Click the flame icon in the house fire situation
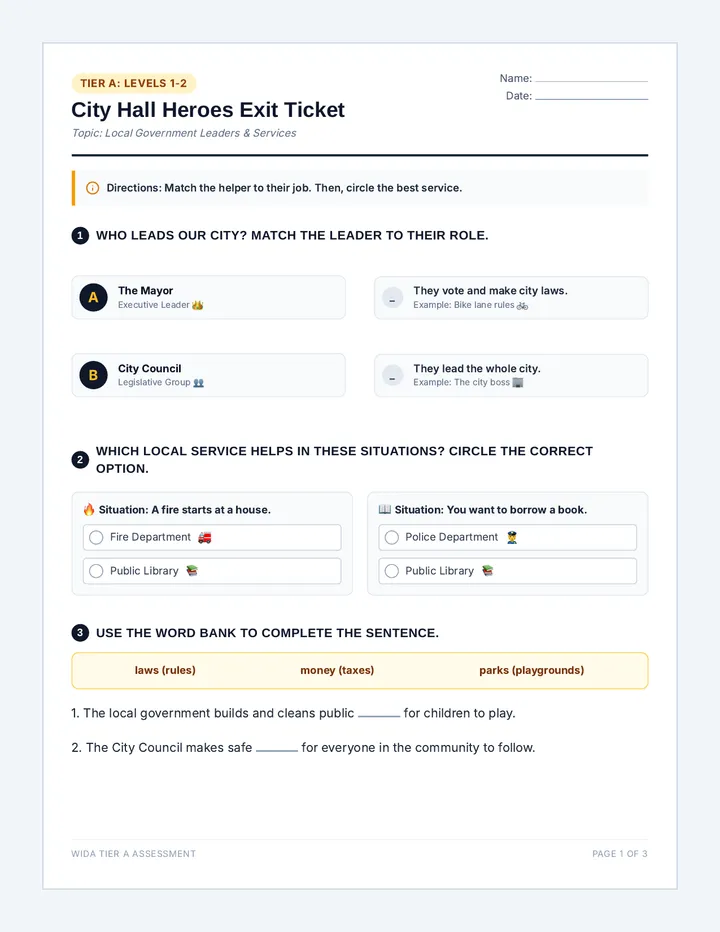Screen dimensions: 720x932 (x=89, y=509)
